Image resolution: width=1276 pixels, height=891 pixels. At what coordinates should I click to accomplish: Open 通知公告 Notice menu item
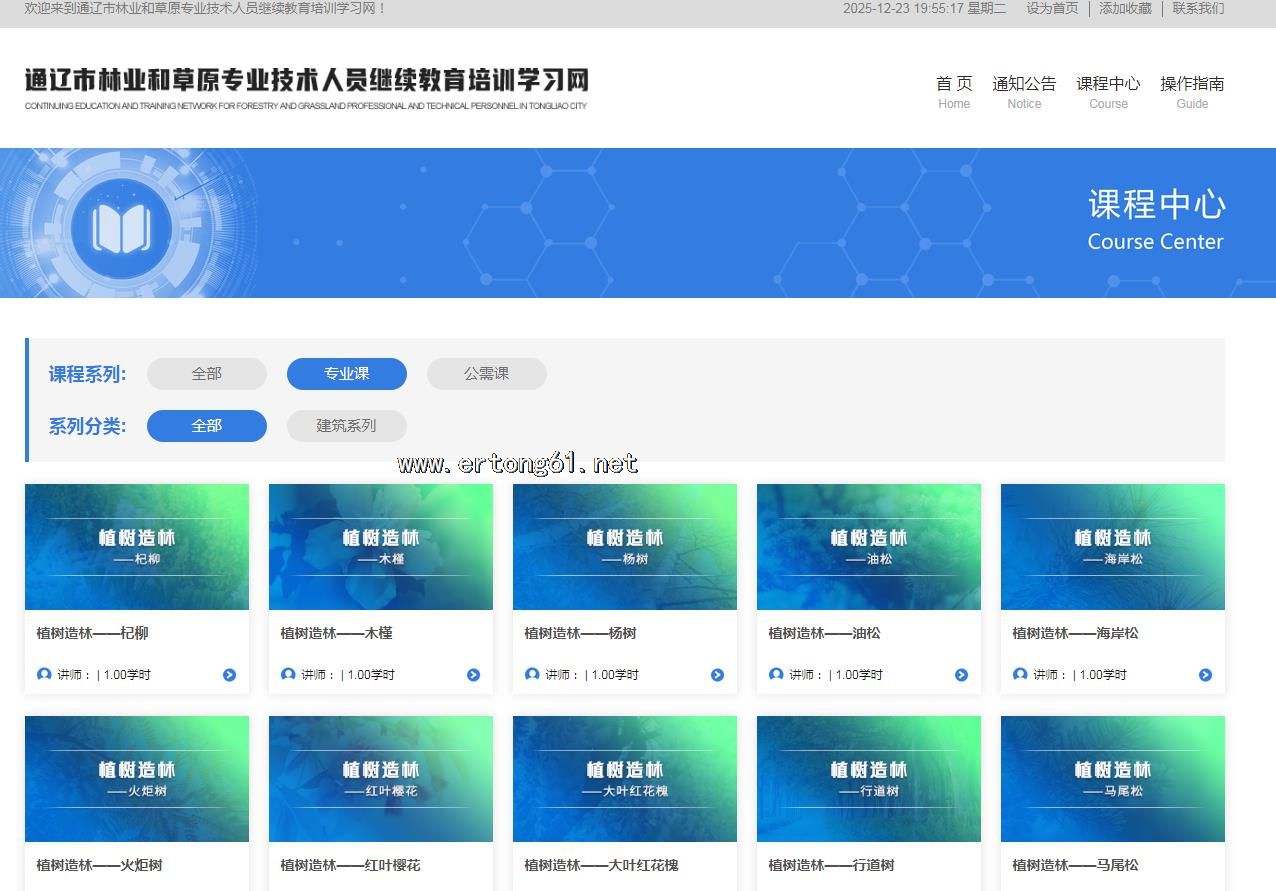tap(1024, 91)
